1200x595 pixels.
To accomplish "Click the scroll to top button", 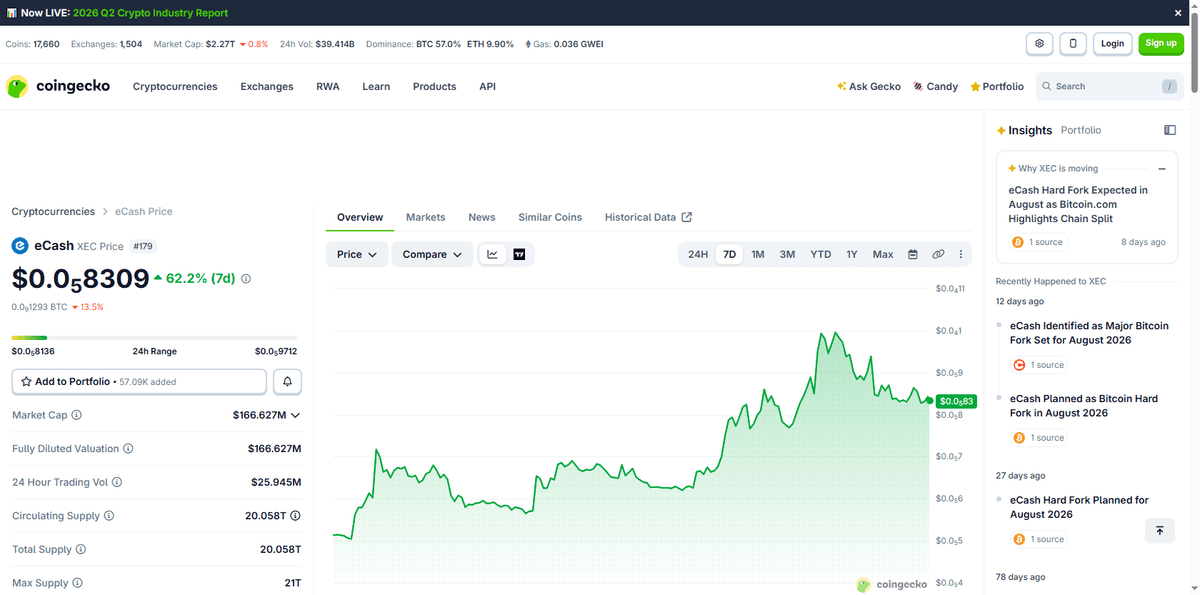I will [x=1159, y=531].
